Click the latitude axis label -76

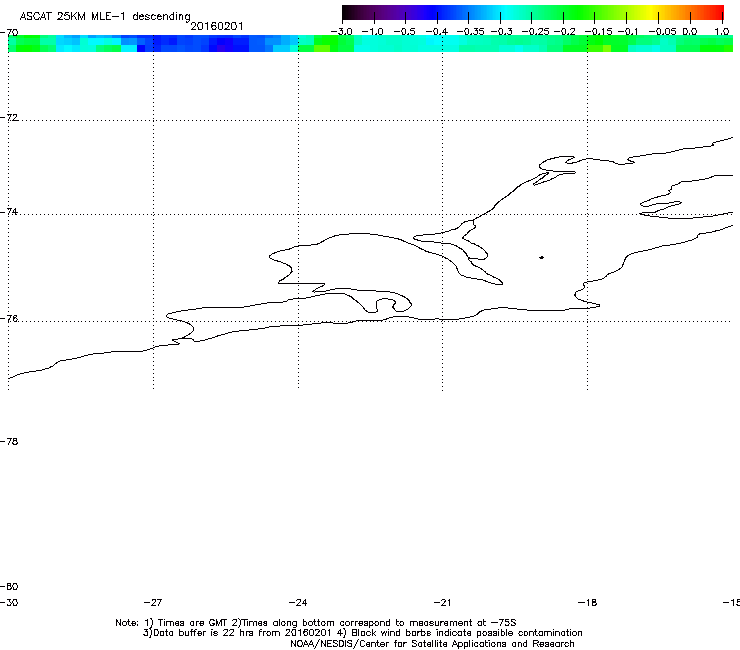(x=9, y=319)
